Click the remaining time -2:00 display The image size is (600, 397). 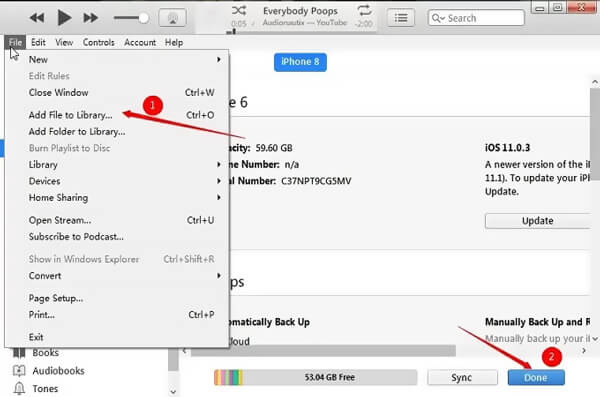click(364, 24)
